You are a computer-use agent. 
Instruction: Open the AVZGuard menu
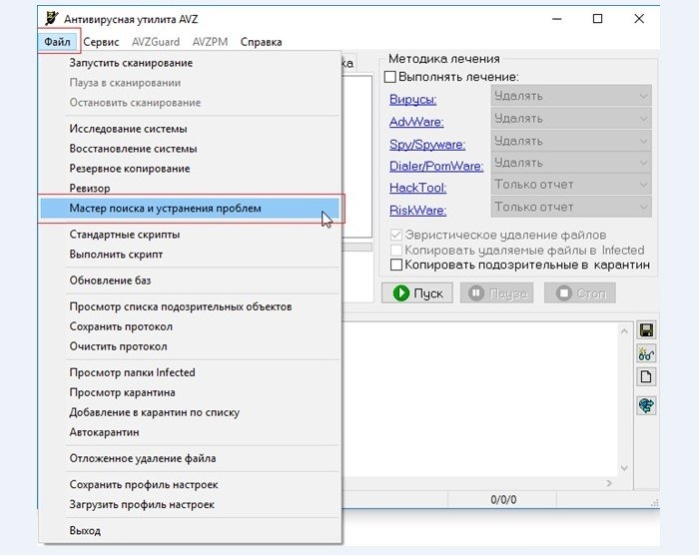[x=156, y=42]
